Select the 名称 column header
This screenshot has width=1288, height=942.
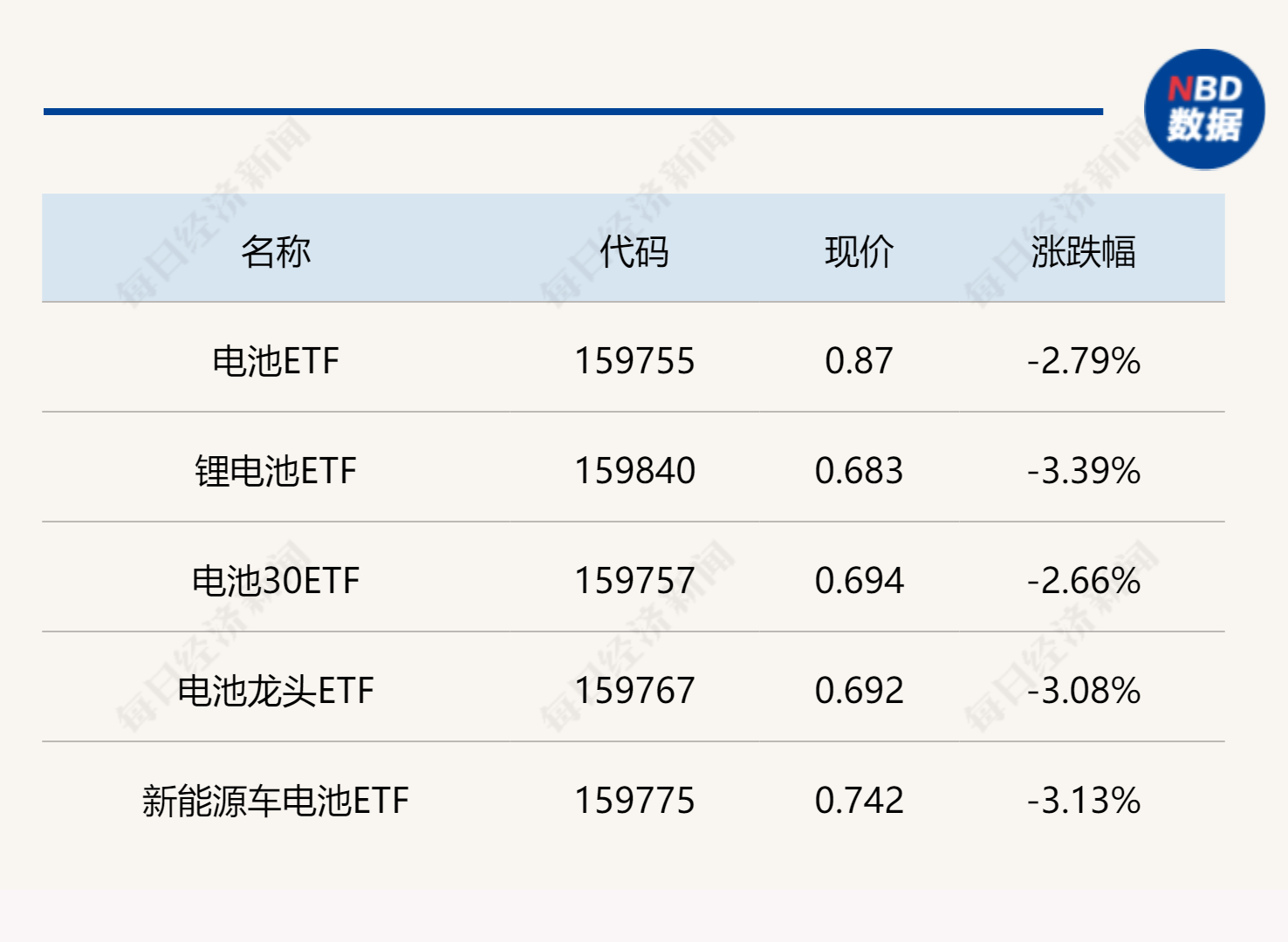(x=276, y=252)
